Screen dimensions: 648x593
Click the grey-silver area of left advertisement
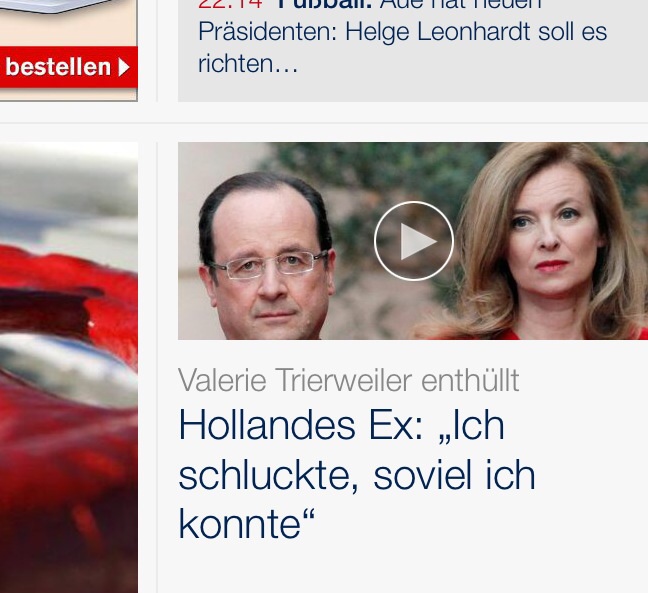[69, 368]
